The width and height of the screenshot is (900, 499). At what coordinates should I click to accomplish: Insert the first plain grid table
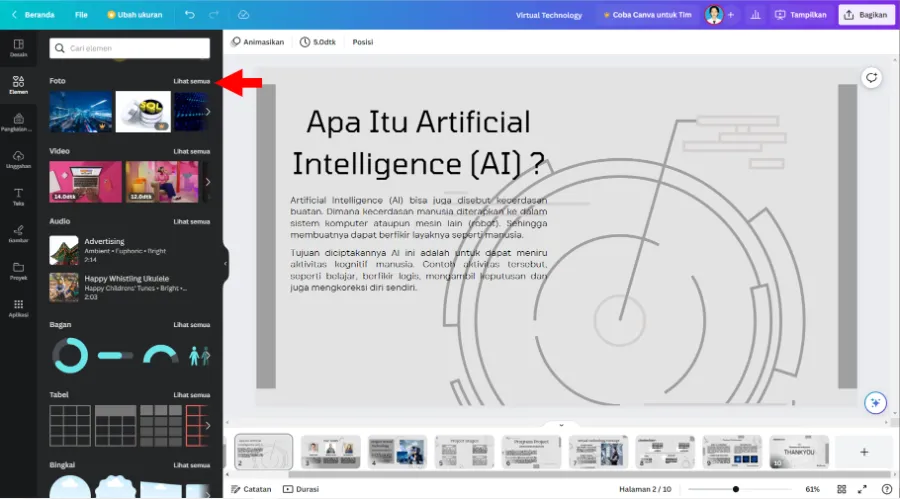70,426
